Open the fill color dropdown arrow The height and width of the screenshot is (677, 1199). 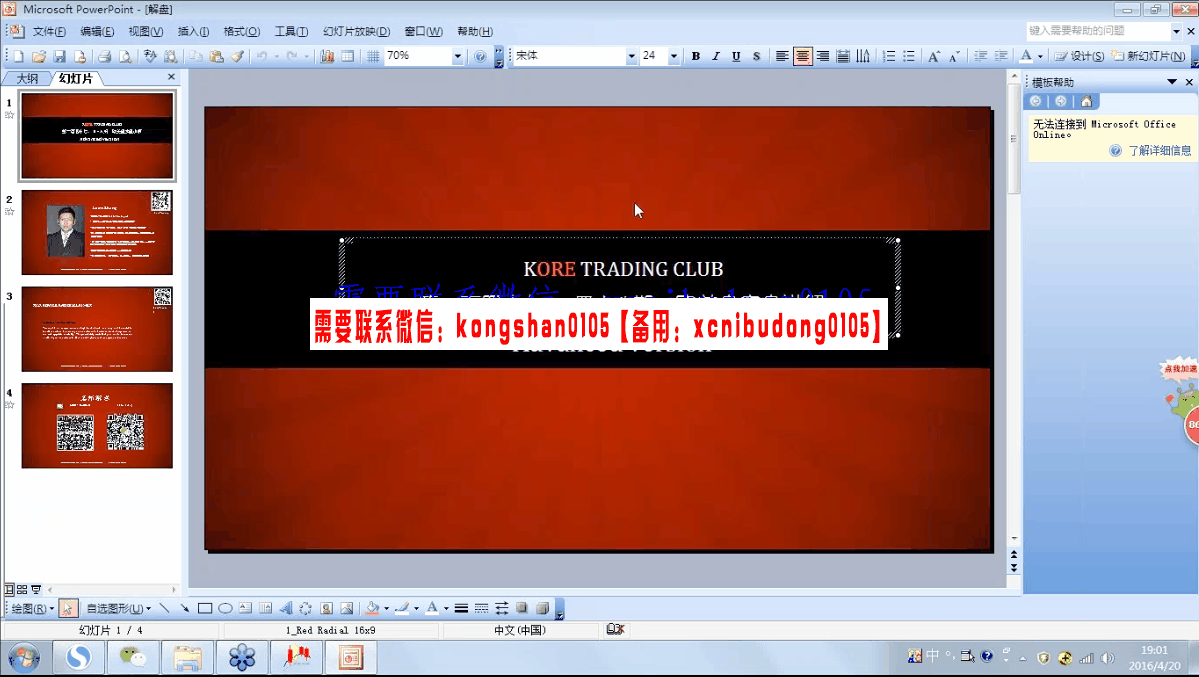[386, 608]
